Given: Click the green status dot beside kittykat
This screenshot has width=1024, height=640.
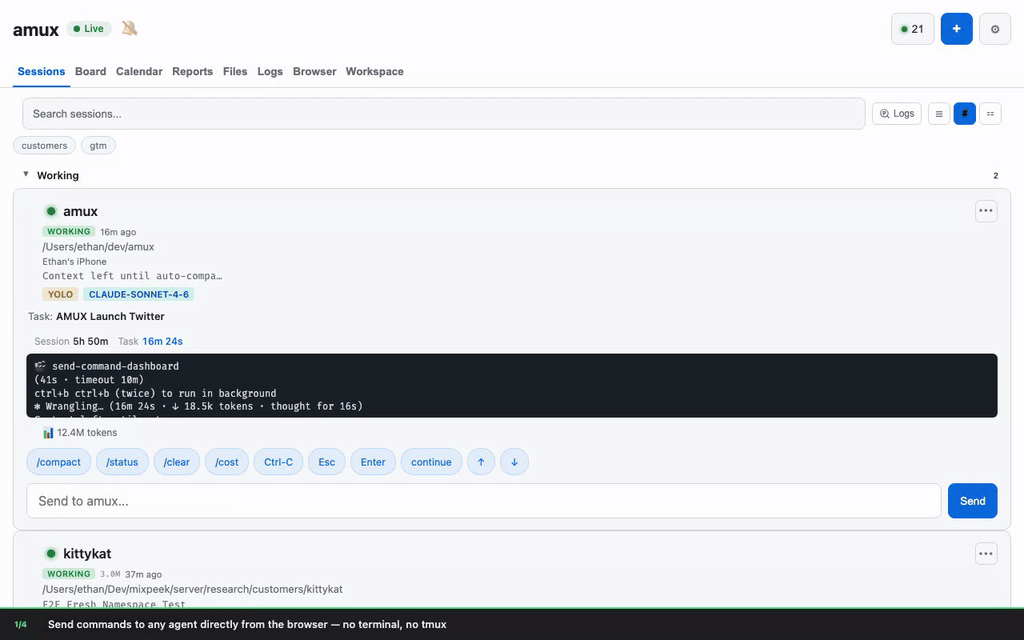Looking at the screenshot, I should (x=51, y=553).
